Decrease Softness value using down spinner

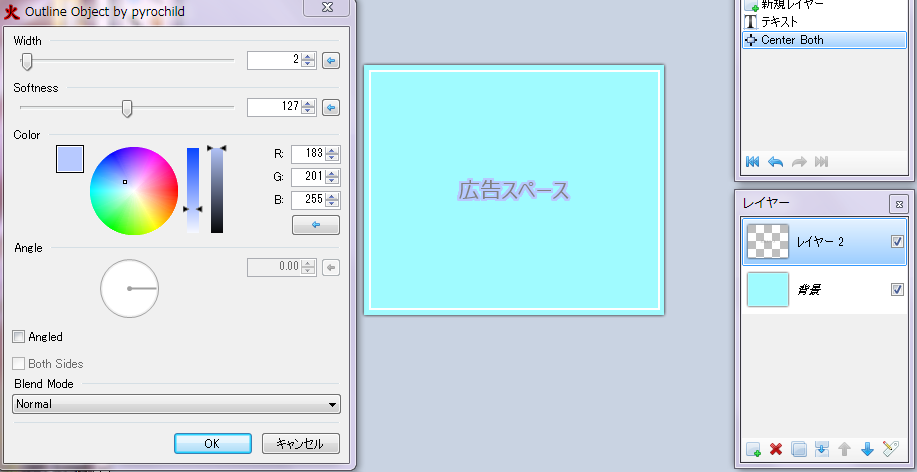click(x=308, y=111)
